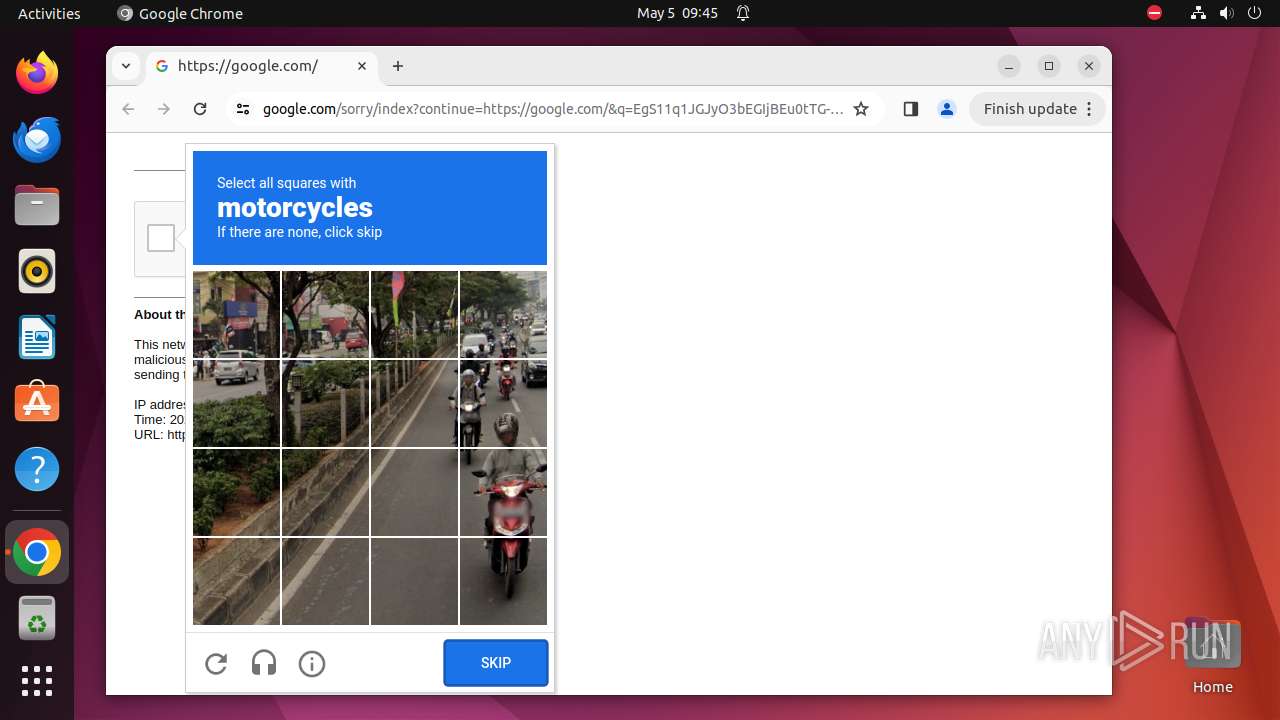Image resolution: width=1280 pixels, height=720 pixels.
Task: Open Activities overview
Action: pos(49,13)
